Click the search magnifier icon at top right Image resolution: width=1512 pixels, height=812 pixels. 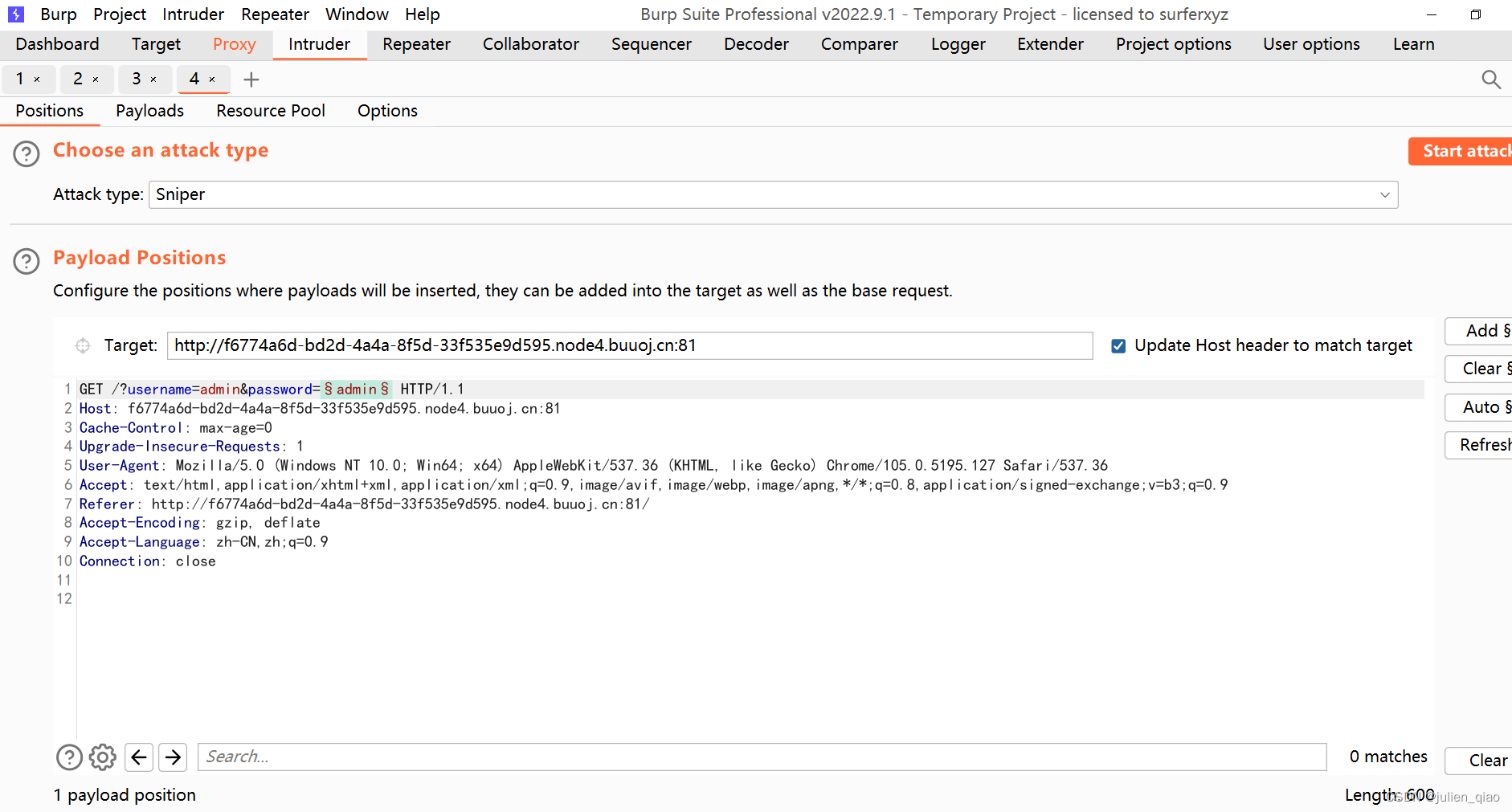click(1490, 80)
